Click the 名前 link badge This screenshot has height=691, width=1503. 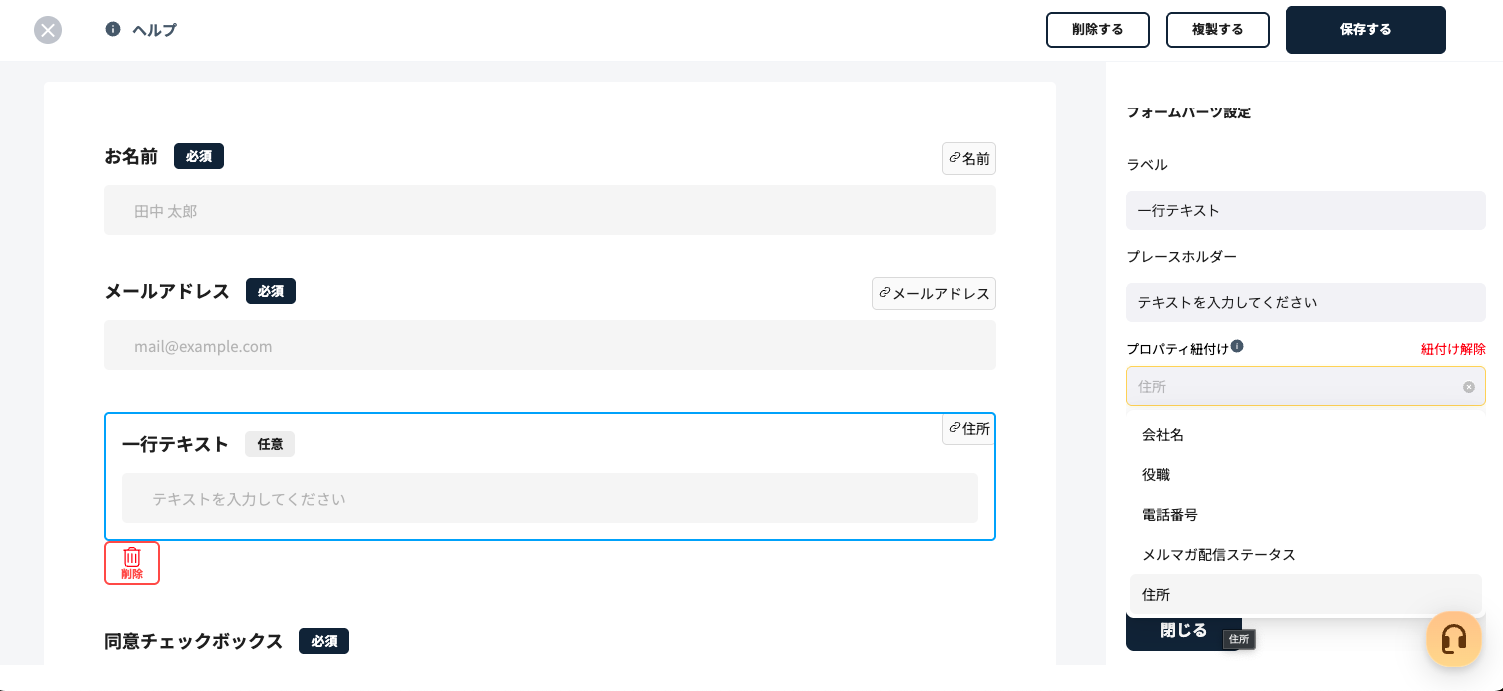[969, 158]
